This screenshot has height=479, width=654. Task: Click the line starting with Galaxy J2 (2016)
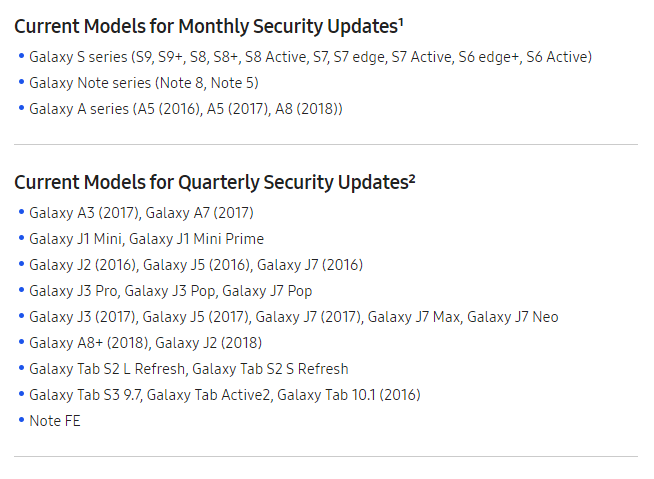click(x=195, y=265)
